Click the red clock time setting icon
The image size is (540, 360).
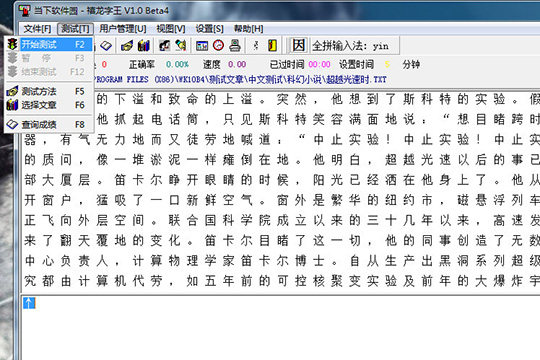click(218, 45)
